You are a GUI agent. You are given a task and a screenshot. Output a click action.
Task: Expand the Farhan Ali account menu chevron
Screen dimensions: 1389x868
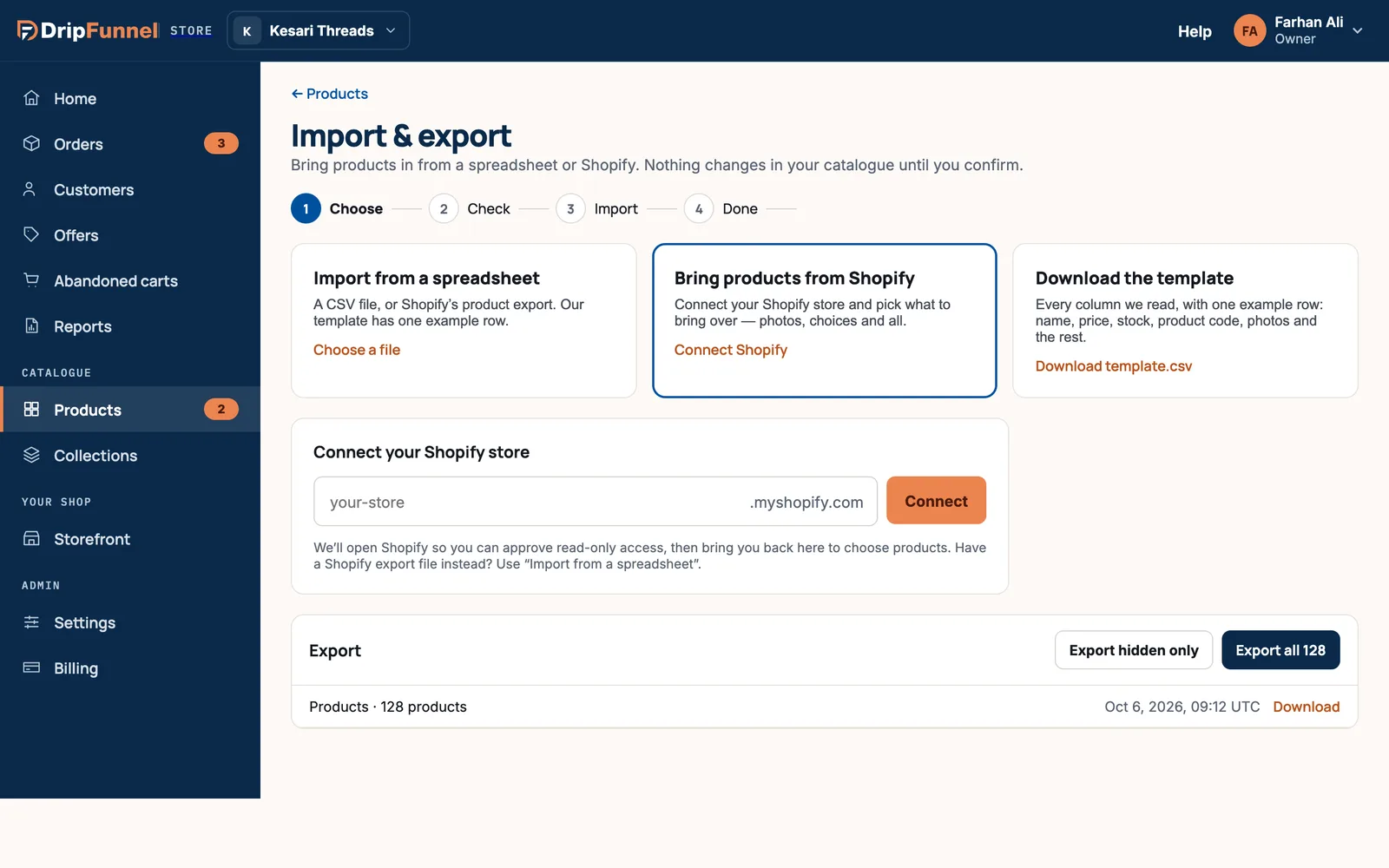click(1358, 30)
